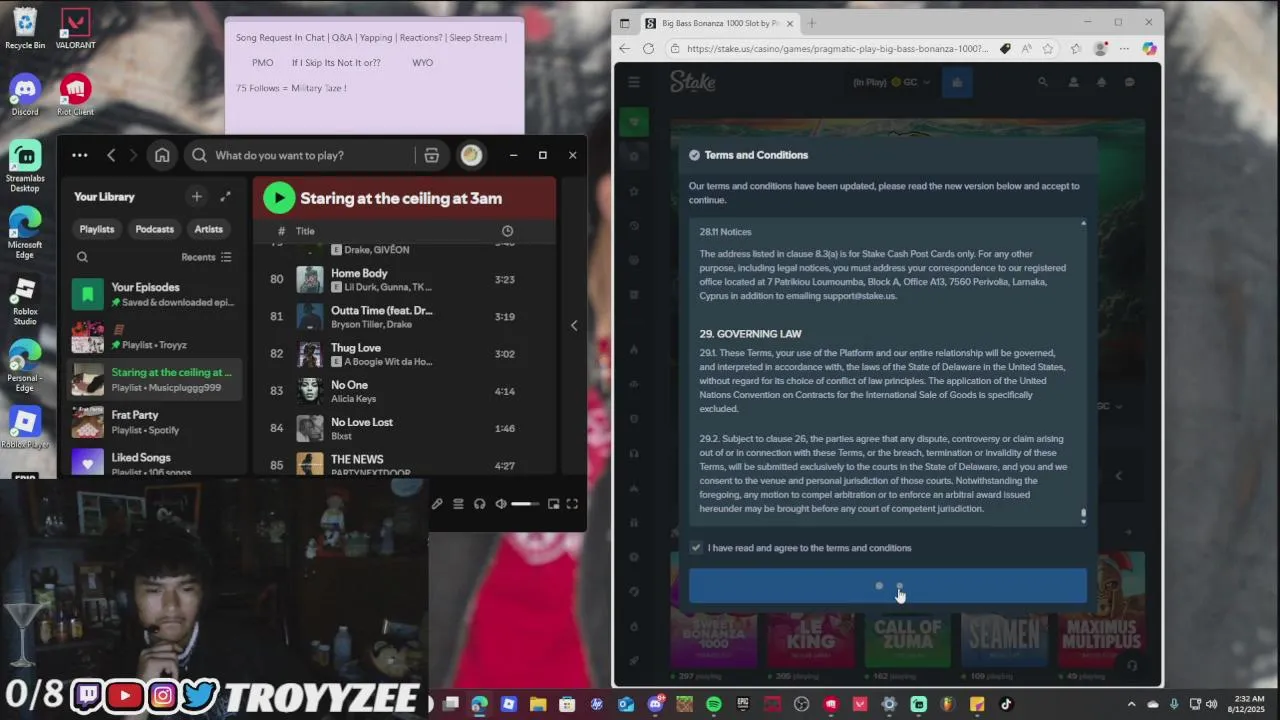Go back in Spotify navigation
This screenshot has width=1280, height=720.
(x=111, y=155)
